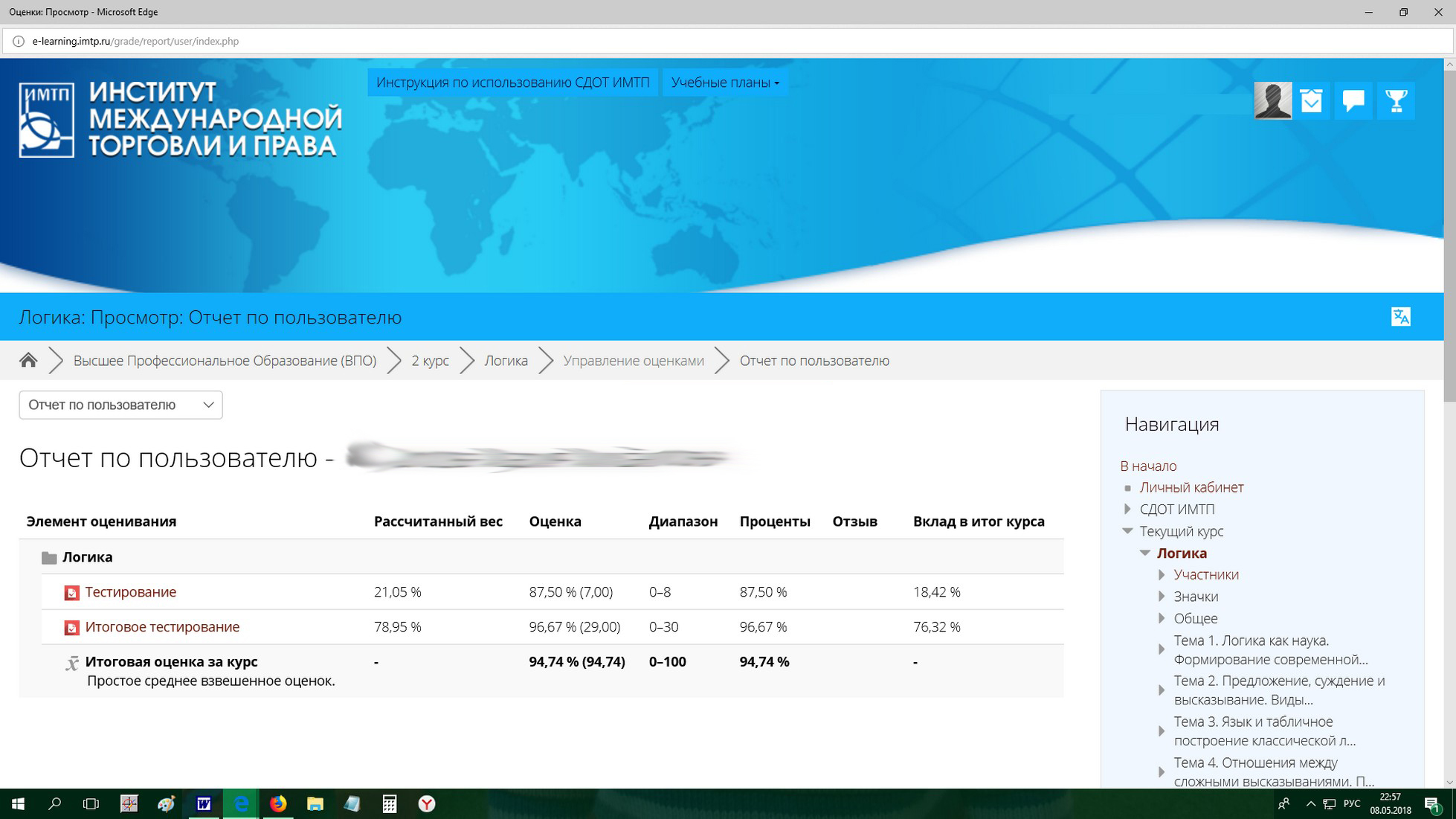
Task: Click the quiz icon beside Итоговое тестирование
Action: coord(71,628)
